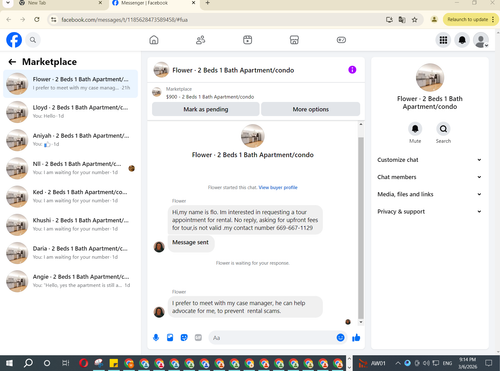Open the Friends icon in top navigation
The image size is (500, 371).
[200, 40]
